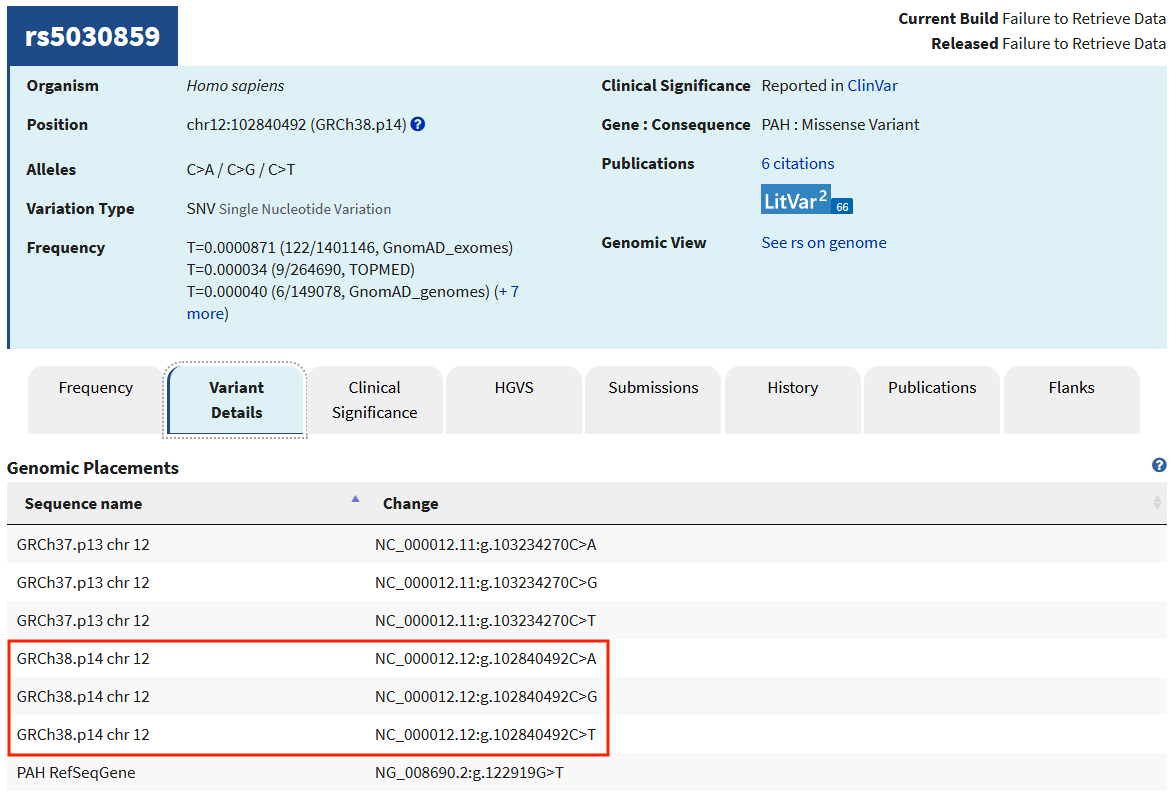Click the Genomic Placements help icon
1175x794 pixels.
tap(1159, 465)
